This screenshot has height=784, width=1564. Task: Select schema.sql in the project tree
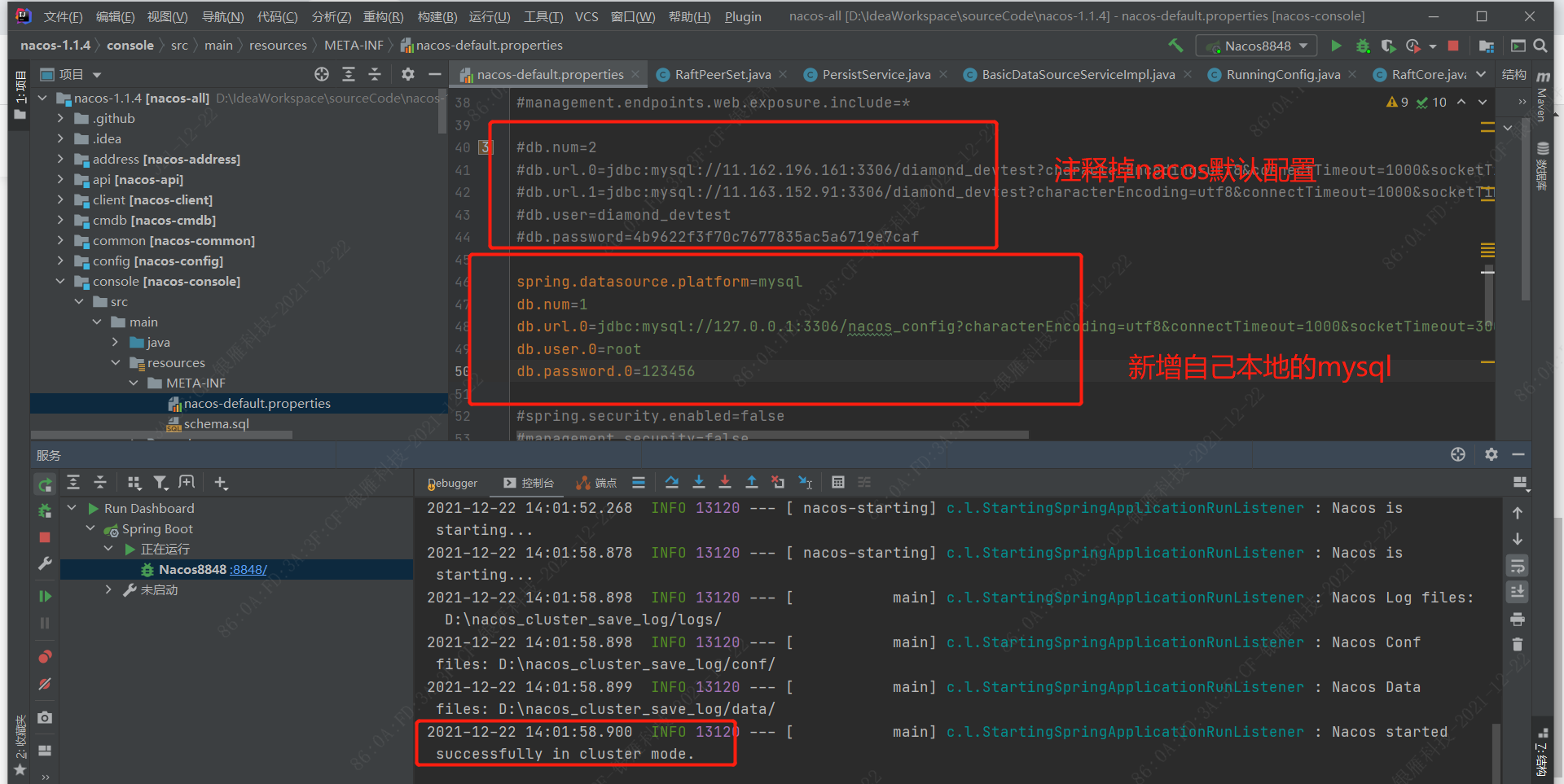[x=216, y=423]
